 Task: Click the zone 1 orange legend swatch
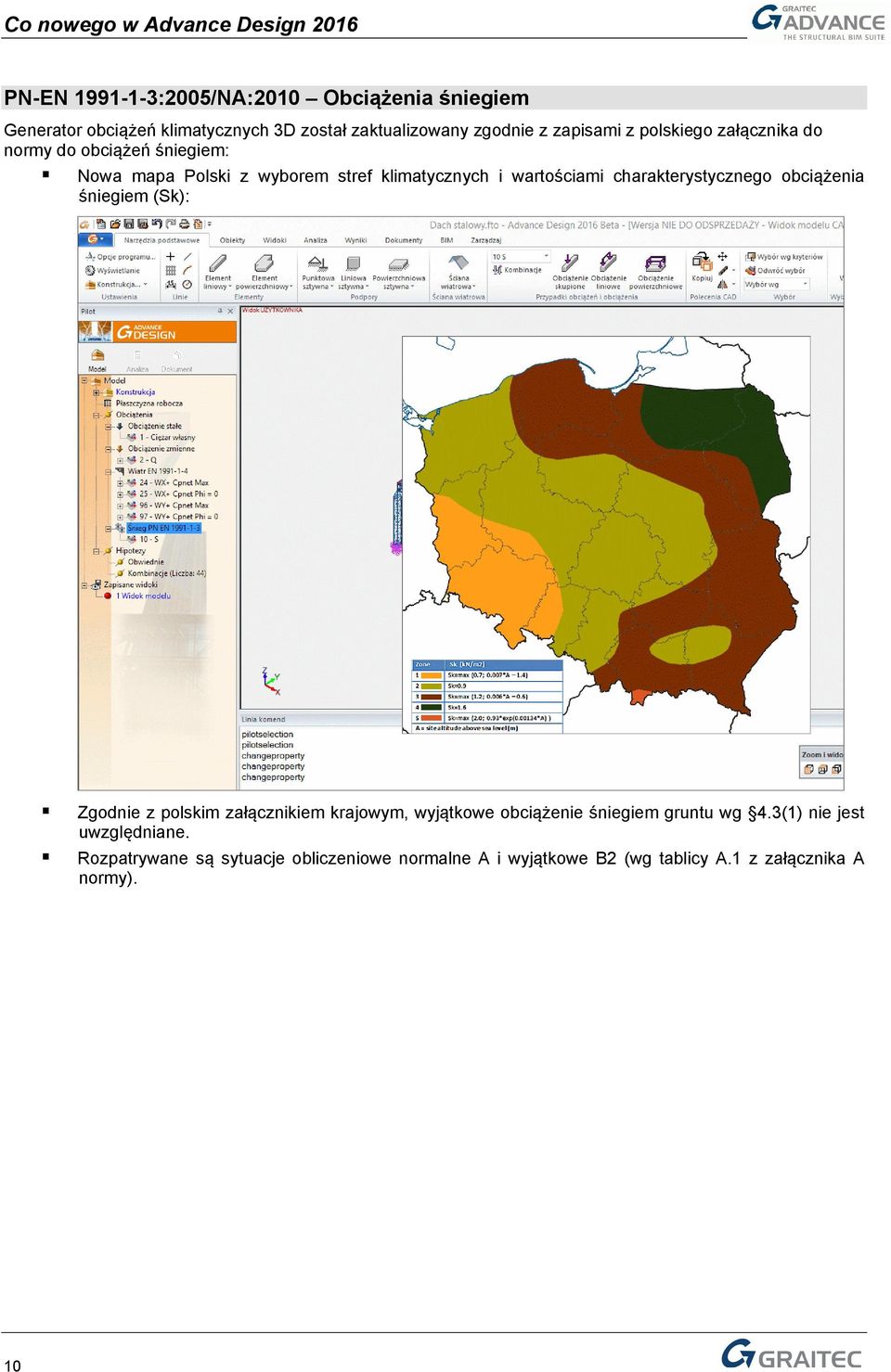coord(432,675)
